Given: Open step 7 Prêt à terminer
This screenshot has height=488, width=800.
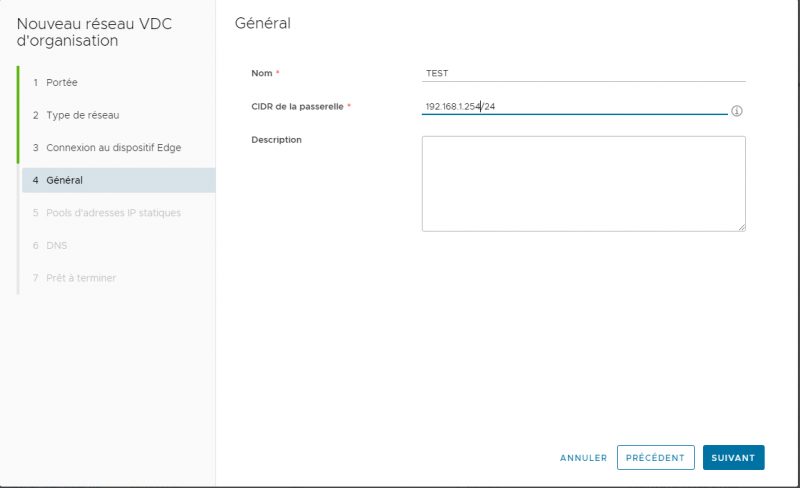Looking at the screenshot, I should (80, 277).
